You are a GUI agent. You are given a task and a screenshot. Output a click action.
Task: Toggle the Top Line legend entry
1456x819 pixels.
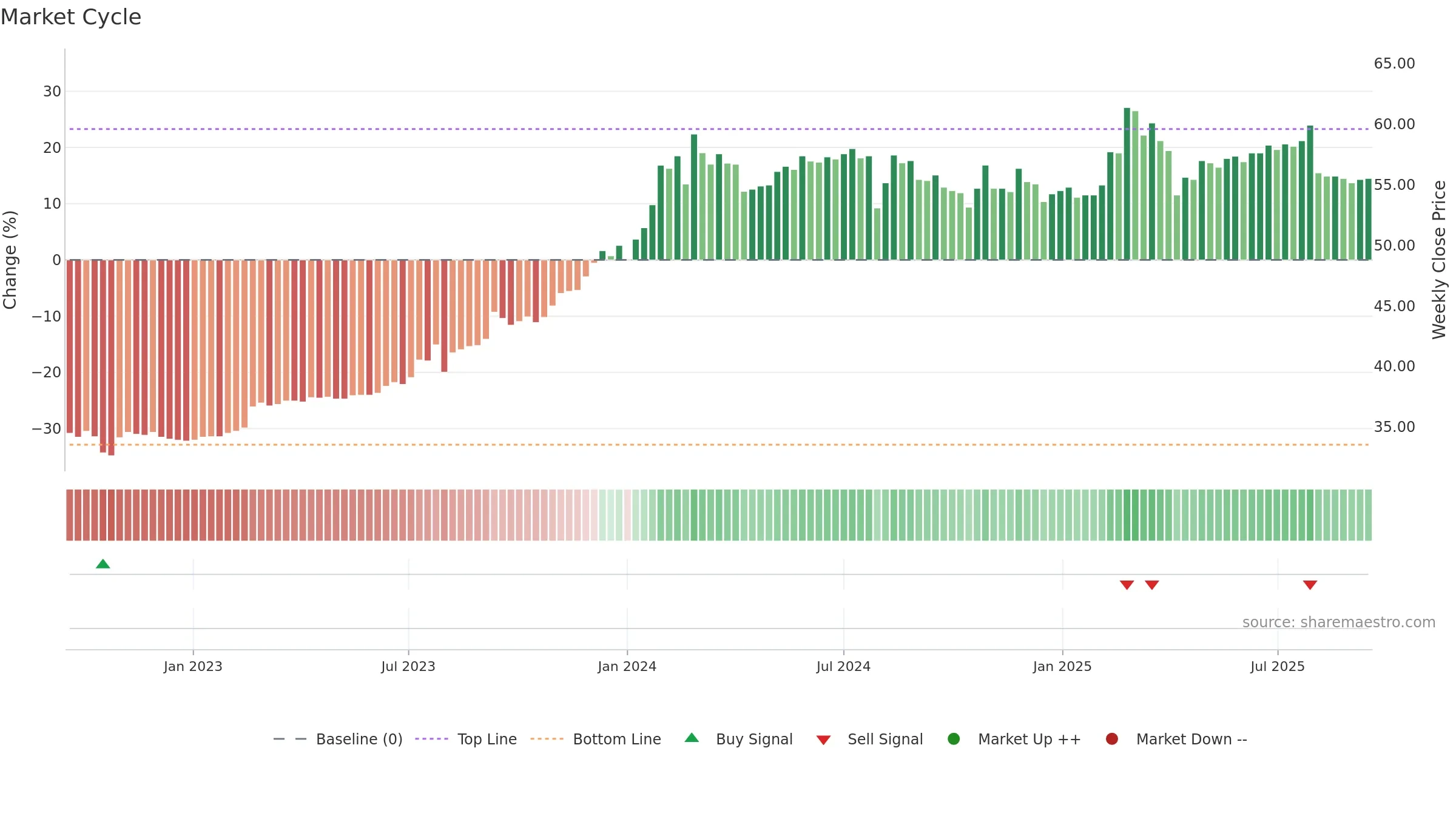point(466,739)
